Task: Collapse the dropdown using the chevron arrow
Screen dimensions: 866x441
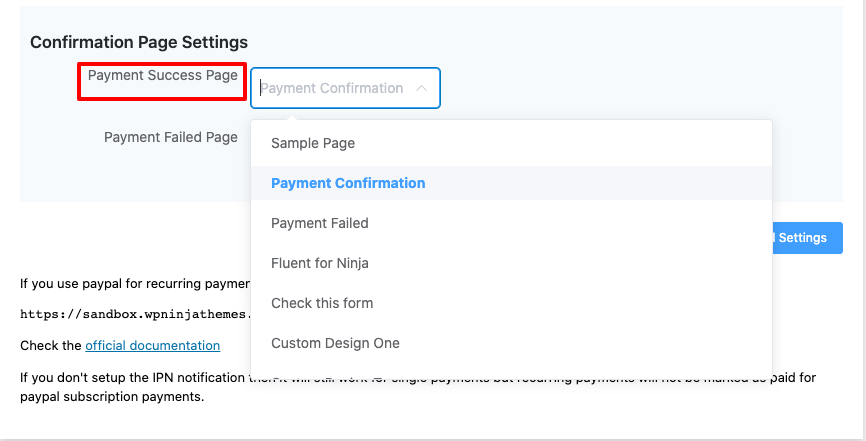Action: click(421, 88)
